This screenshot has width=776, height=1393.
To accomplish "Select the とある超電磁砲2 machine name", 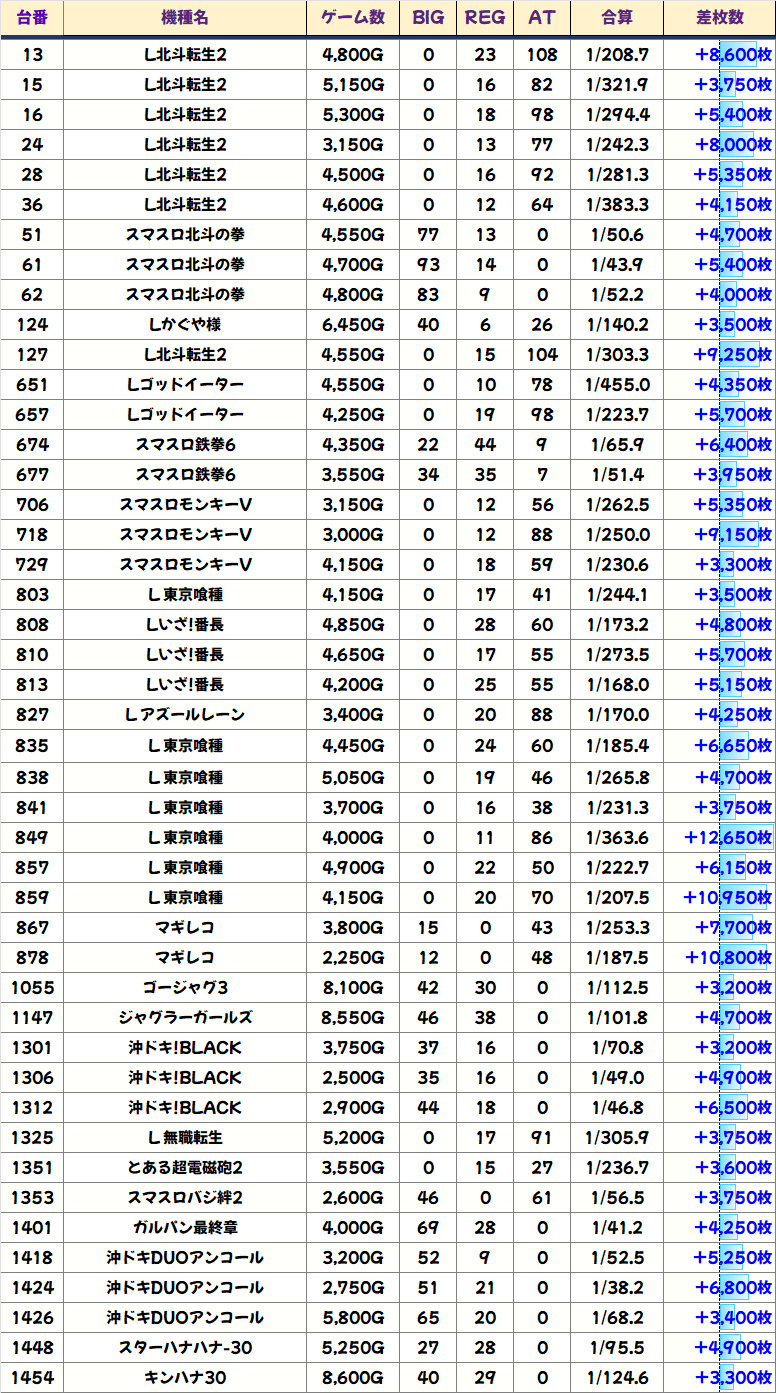I will coord(185,1167).
